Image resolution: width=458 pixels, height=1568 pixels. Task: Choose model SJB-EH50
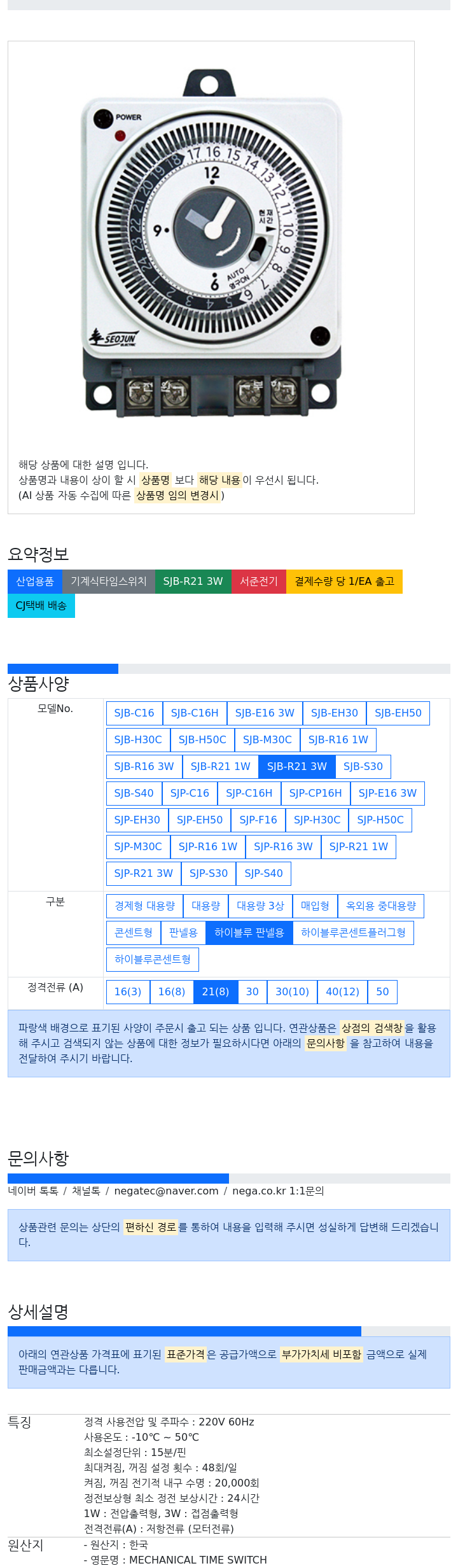[x=398, y=713]
